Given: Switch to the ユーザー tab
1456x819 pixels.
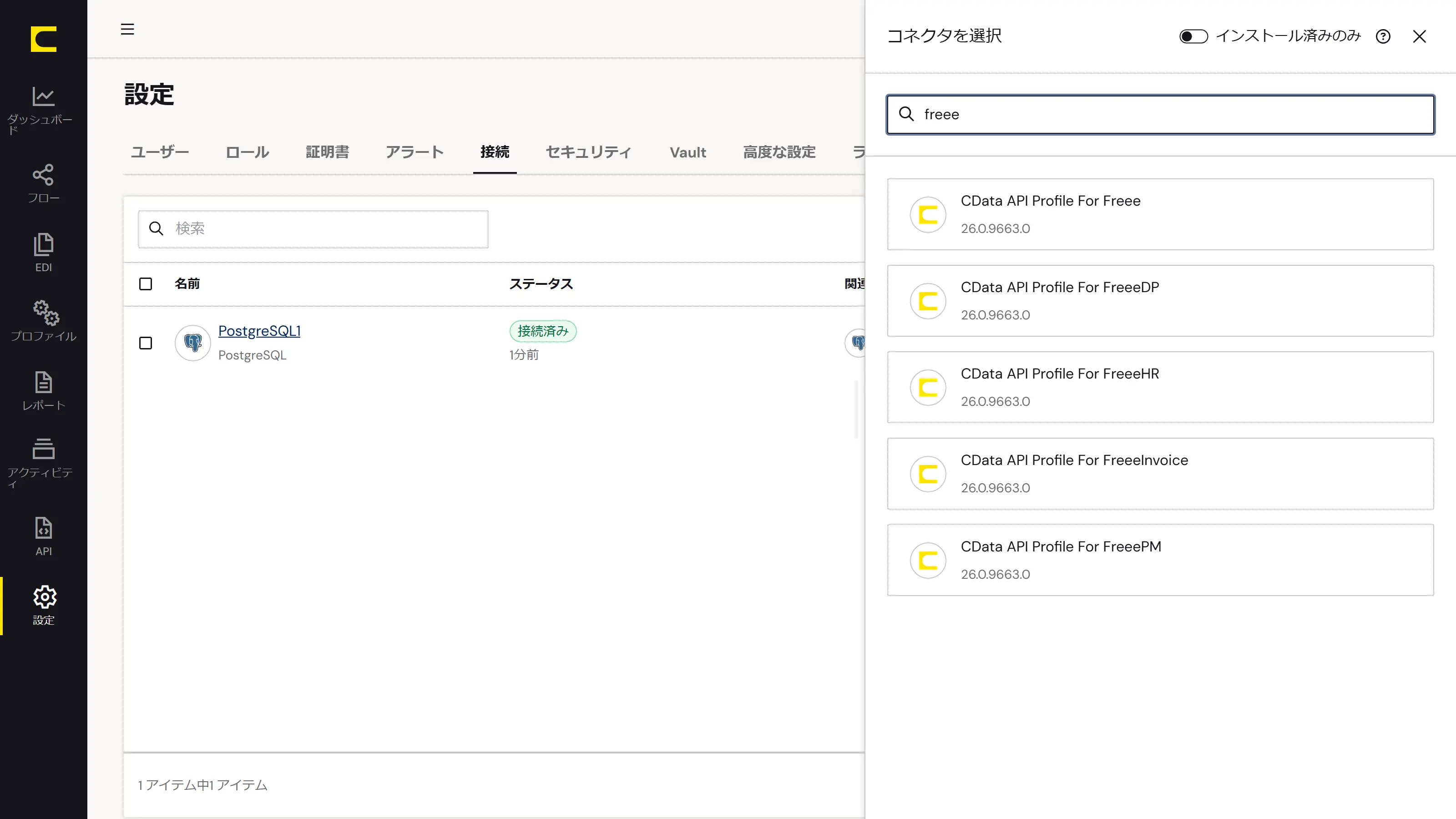Looking at the screenshot, I should click(159, 152).
